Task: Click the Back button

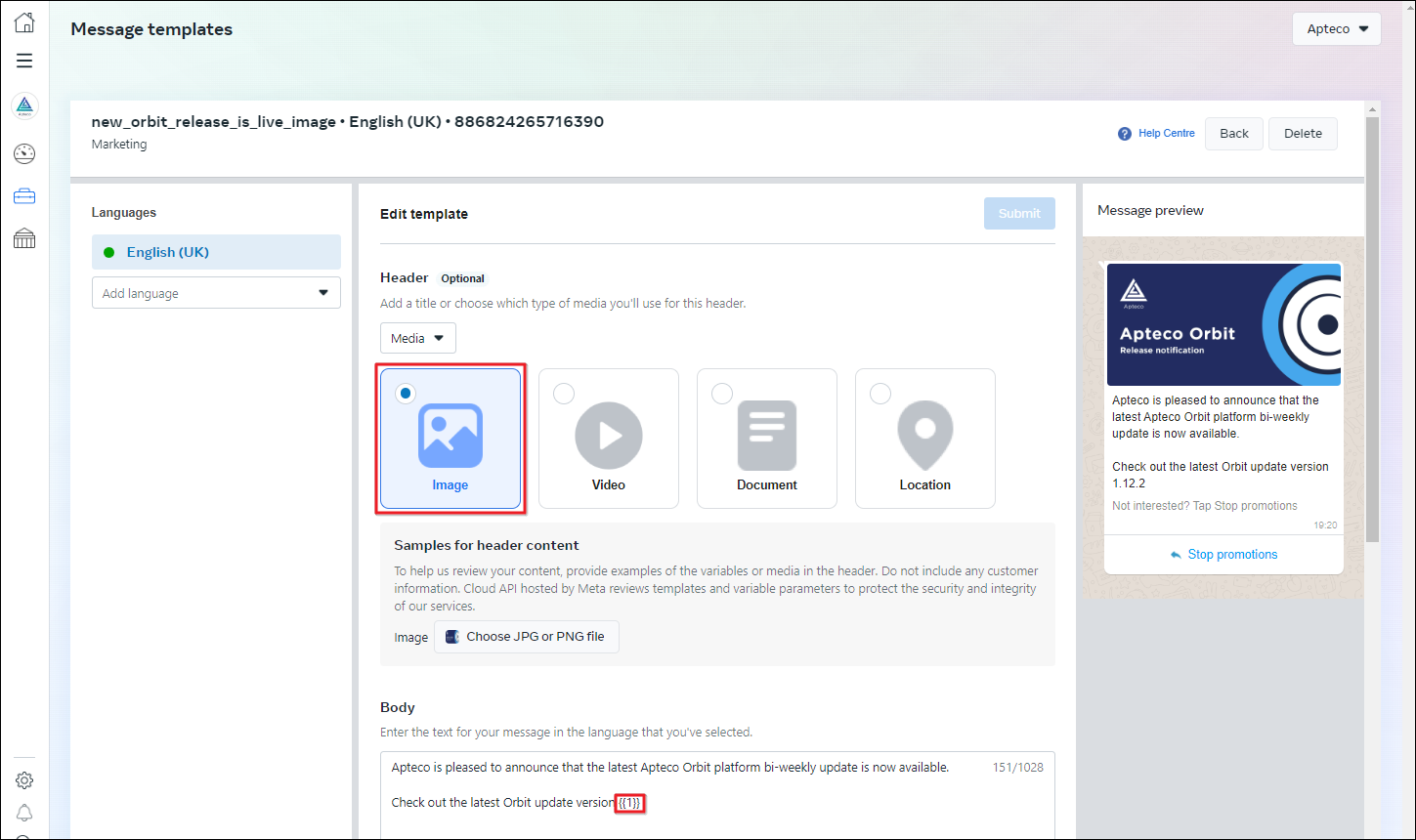Action: coord(1234,134)
